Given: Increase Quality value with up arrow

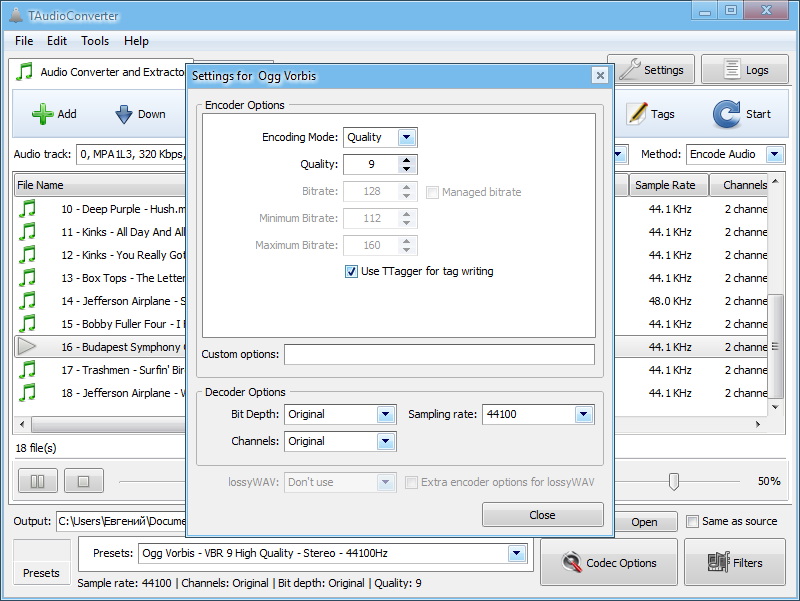Looking at the screenshot, I should (x=406, y=160).
